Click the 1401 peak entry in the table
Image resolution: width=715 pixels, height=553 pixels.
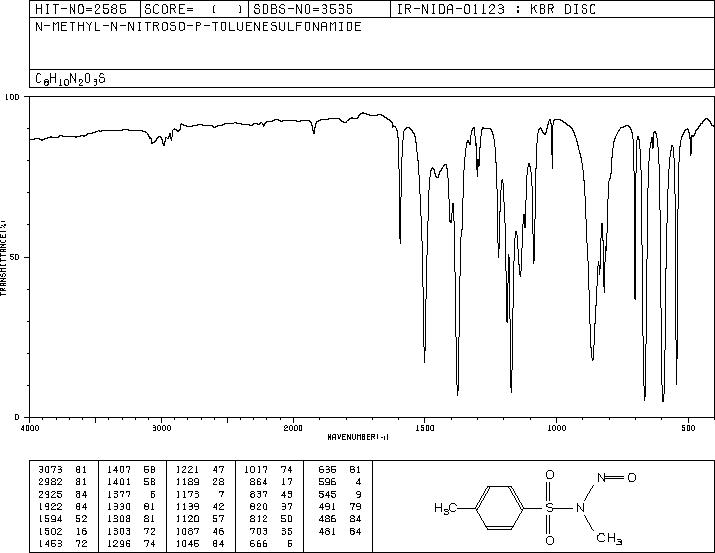tap(131, 482)
